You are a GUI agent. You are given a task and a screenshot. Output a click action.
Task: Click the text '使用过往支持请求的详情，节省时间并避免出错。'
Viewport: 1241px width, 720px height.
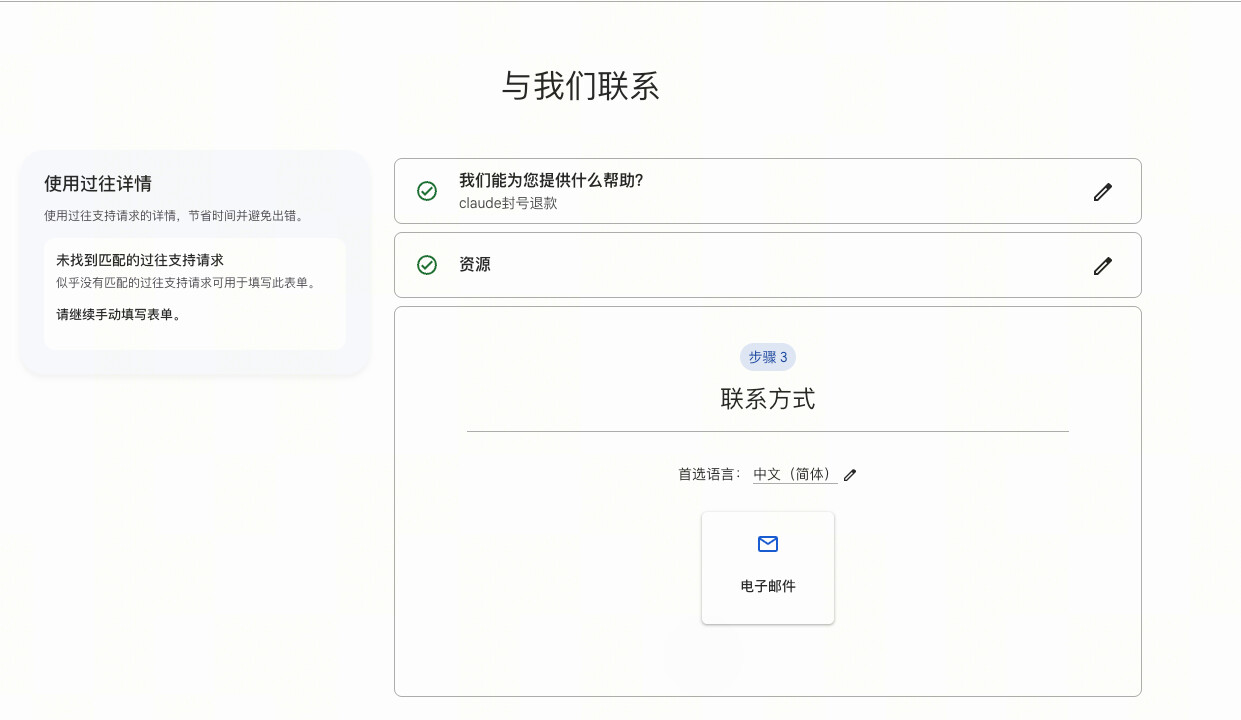[x=174, y=215]
